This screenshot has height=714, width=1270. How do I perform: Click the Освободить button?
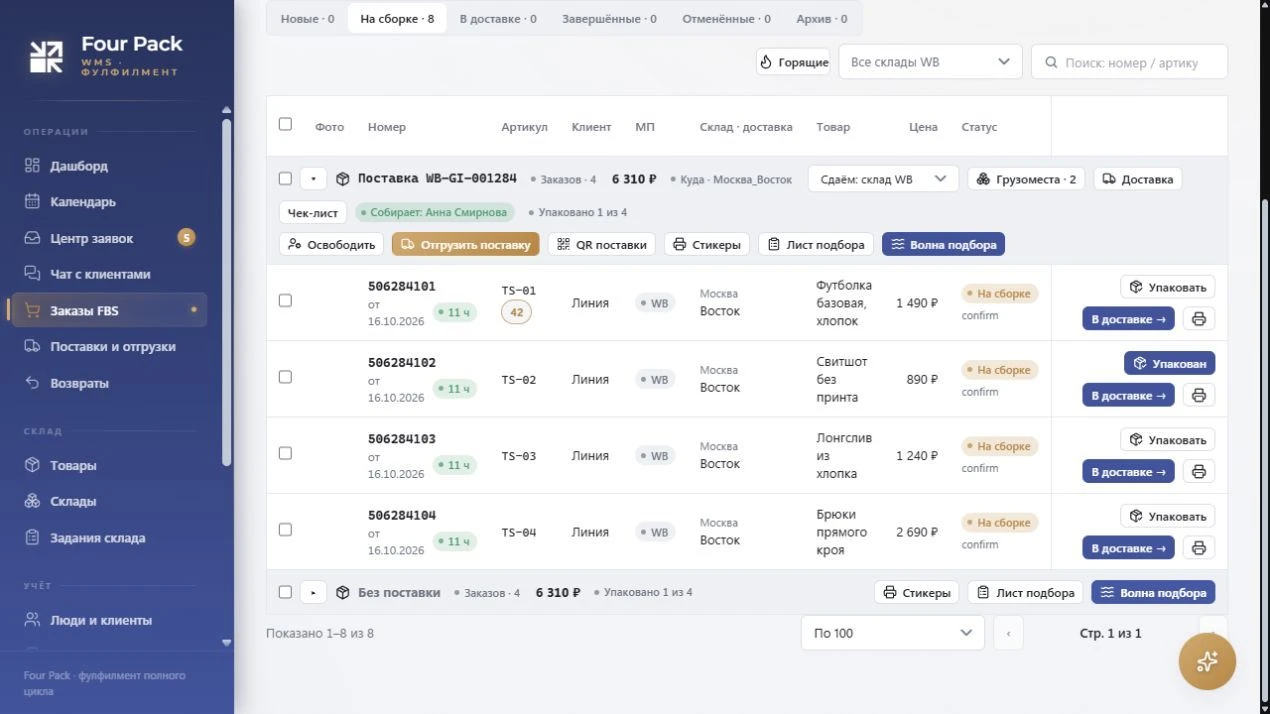(x=331, y=245)
